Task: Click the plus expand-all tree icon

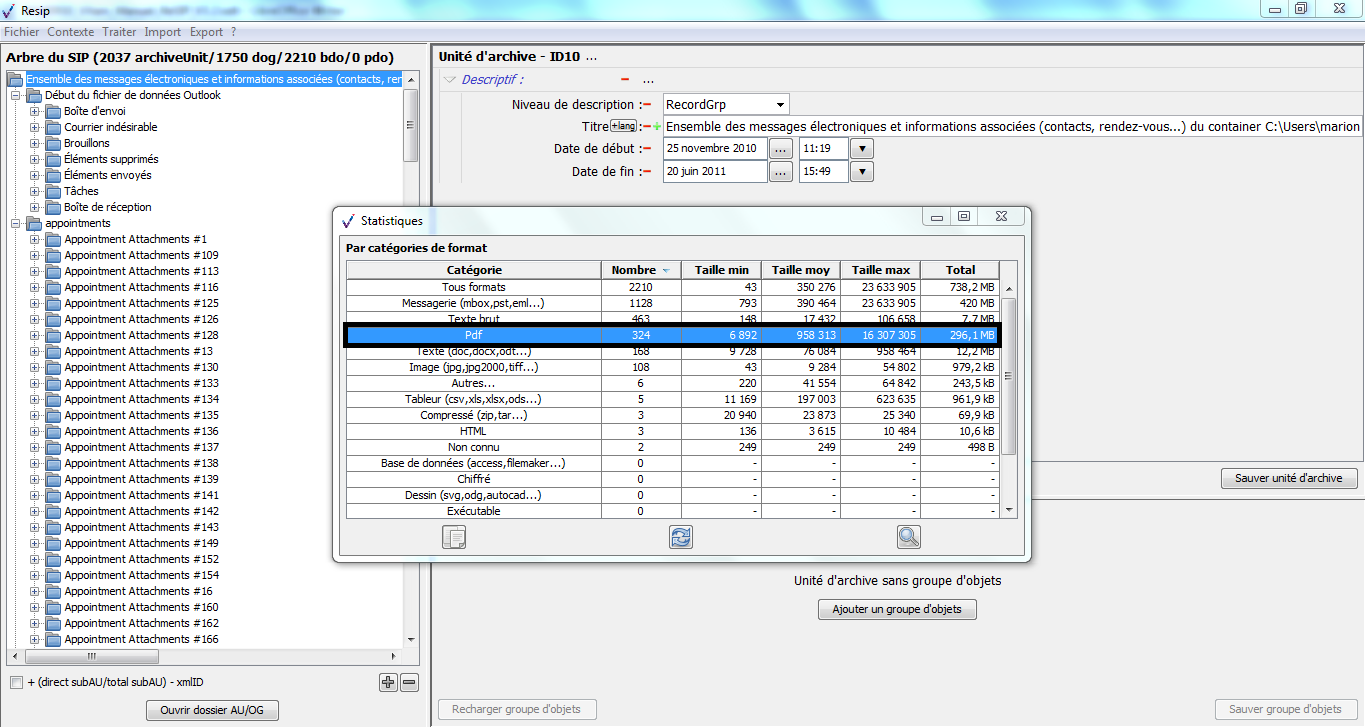Action: pyautogui.click(x=389, y=682)
